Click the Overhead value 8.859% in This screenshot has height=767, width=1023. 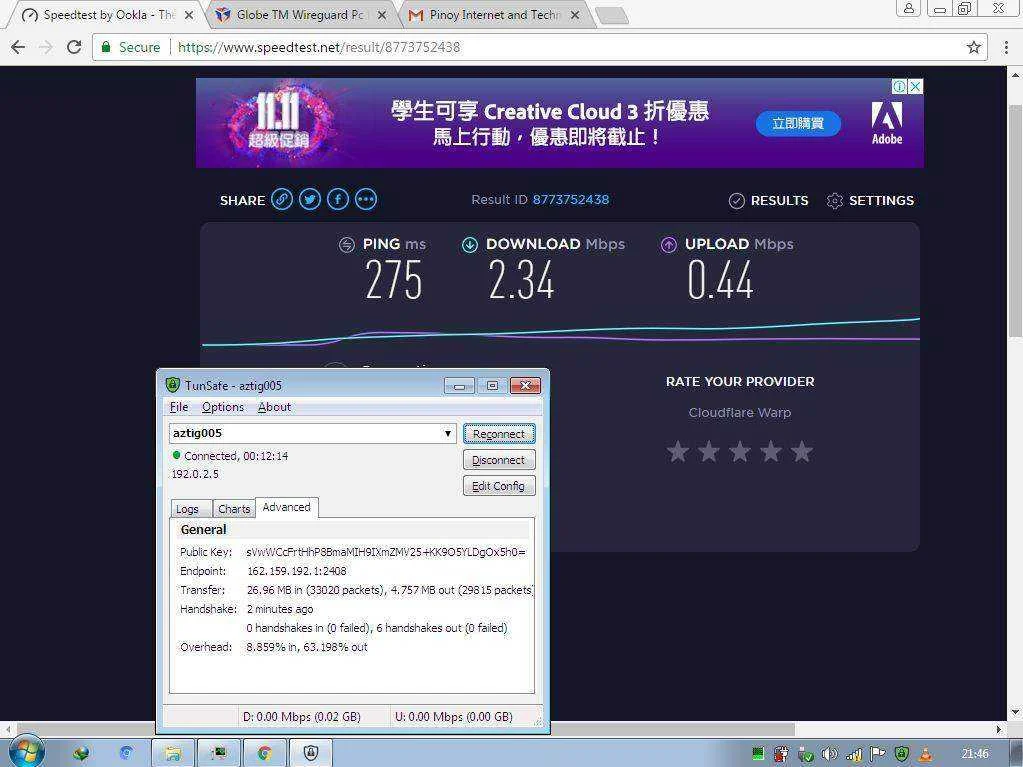click(x=273, y=647)
